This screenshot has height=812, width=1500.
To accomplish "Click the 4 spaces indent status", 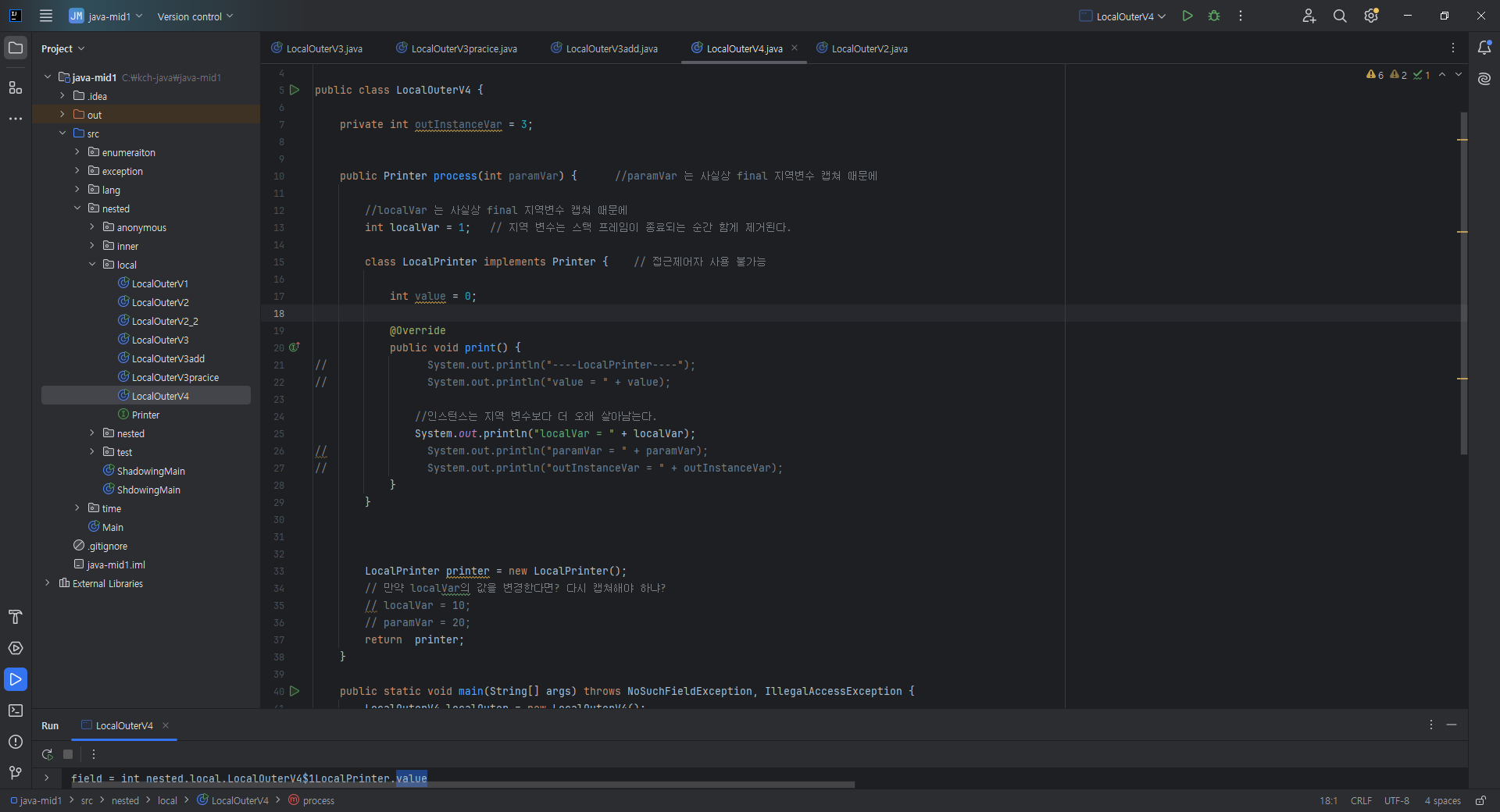I will pyautogui.click(x=1442, y=801).
